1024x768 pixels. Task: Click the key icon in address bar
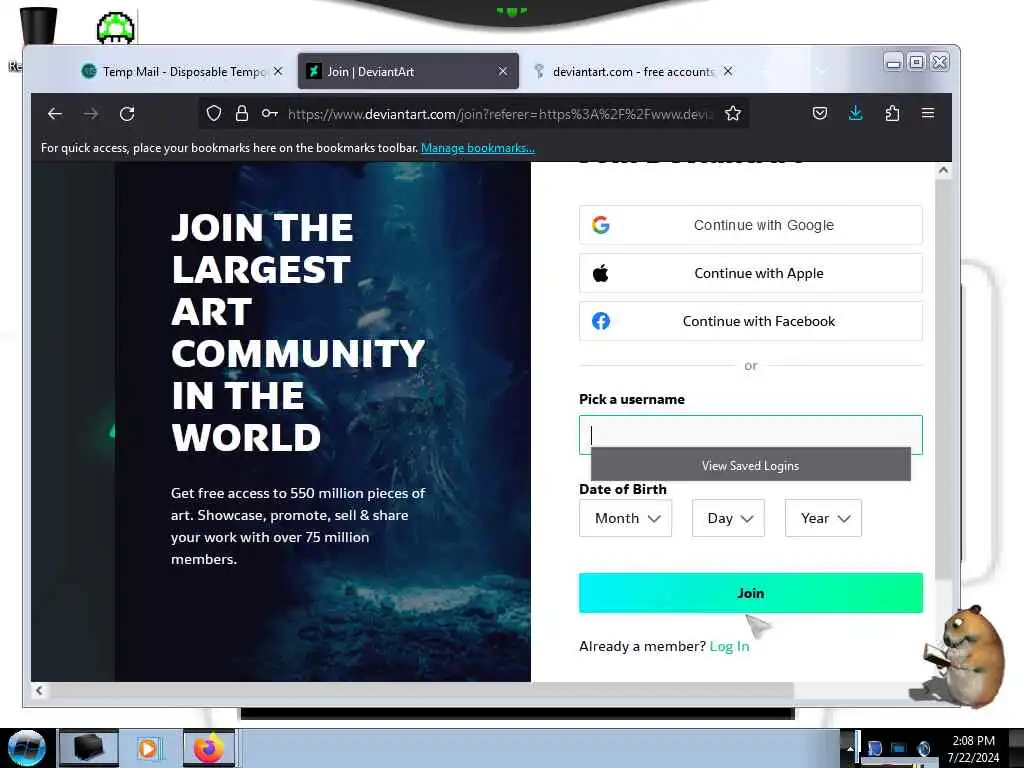[x=270, y=114]
